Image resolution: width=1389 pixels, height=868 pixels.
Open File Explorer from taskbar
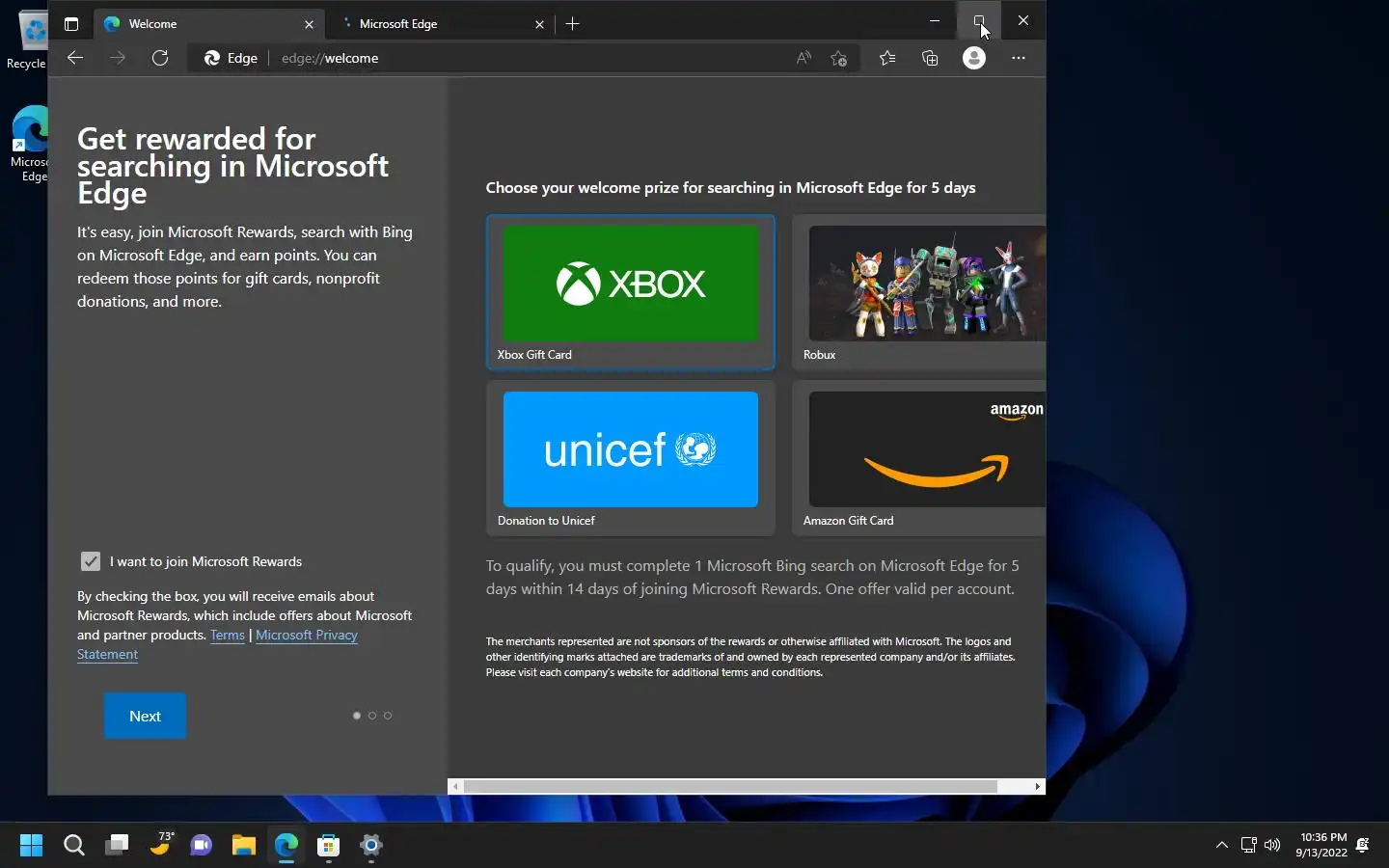244,846
